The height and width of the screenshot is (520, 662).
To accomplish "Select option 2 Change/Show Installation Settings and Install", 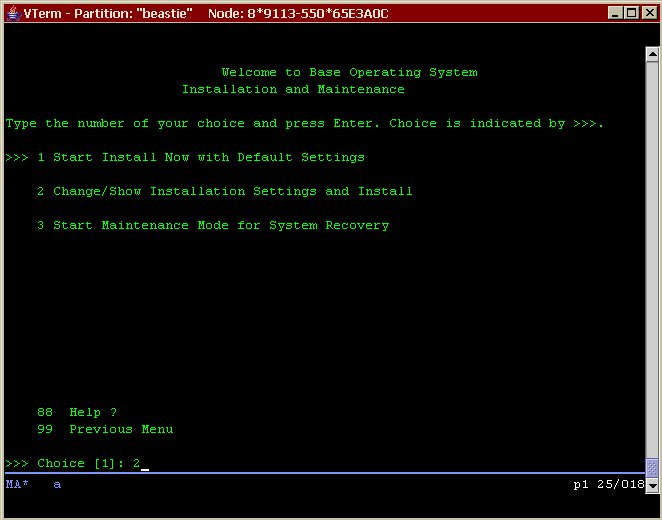I will [x=224, y=192].
